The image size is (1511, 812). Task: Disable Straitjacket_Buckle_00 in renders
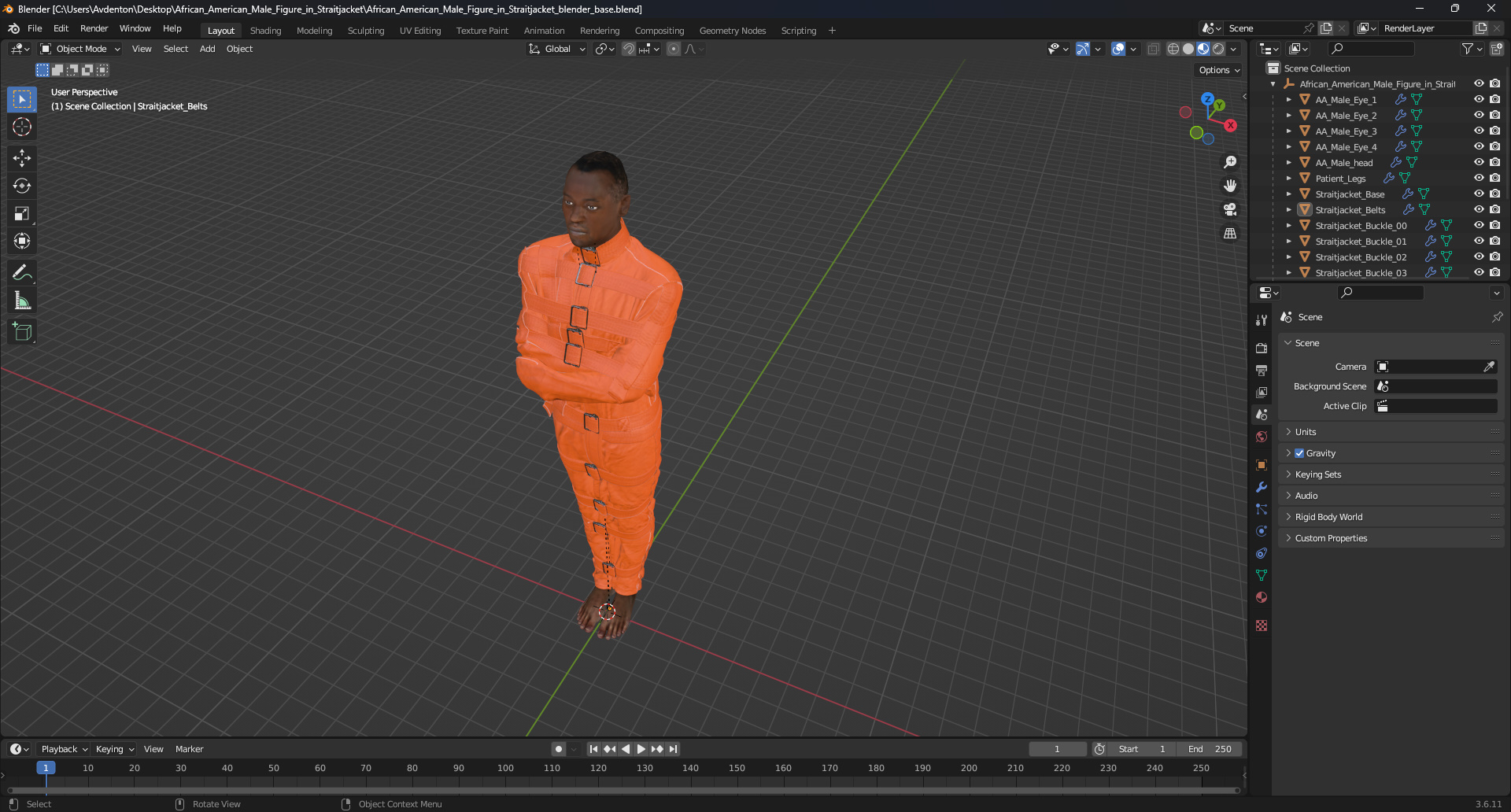coord(1494,225)
